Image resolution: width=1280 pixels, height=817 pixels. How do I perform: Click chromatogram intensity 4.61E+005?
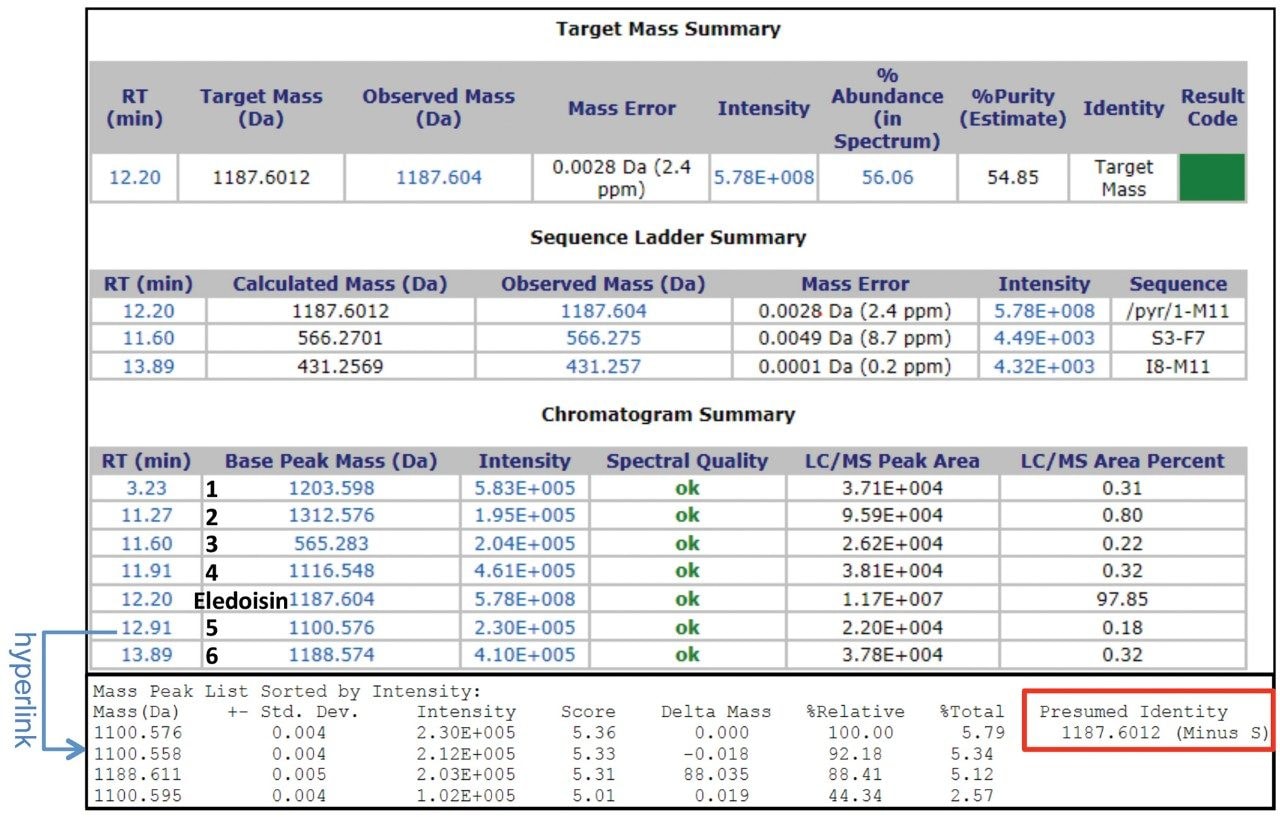pyautogui.click(x=524, y=571)
